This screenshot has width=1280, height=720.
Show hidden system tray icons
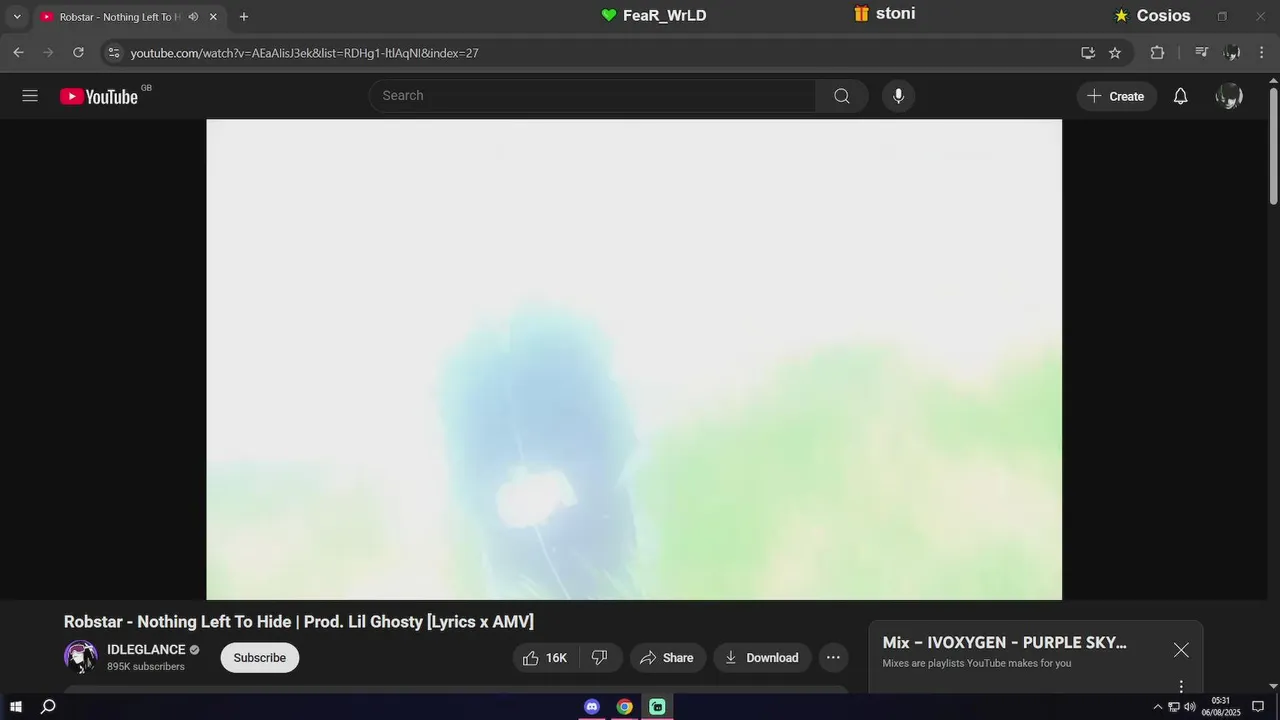tap(1158, 707)
